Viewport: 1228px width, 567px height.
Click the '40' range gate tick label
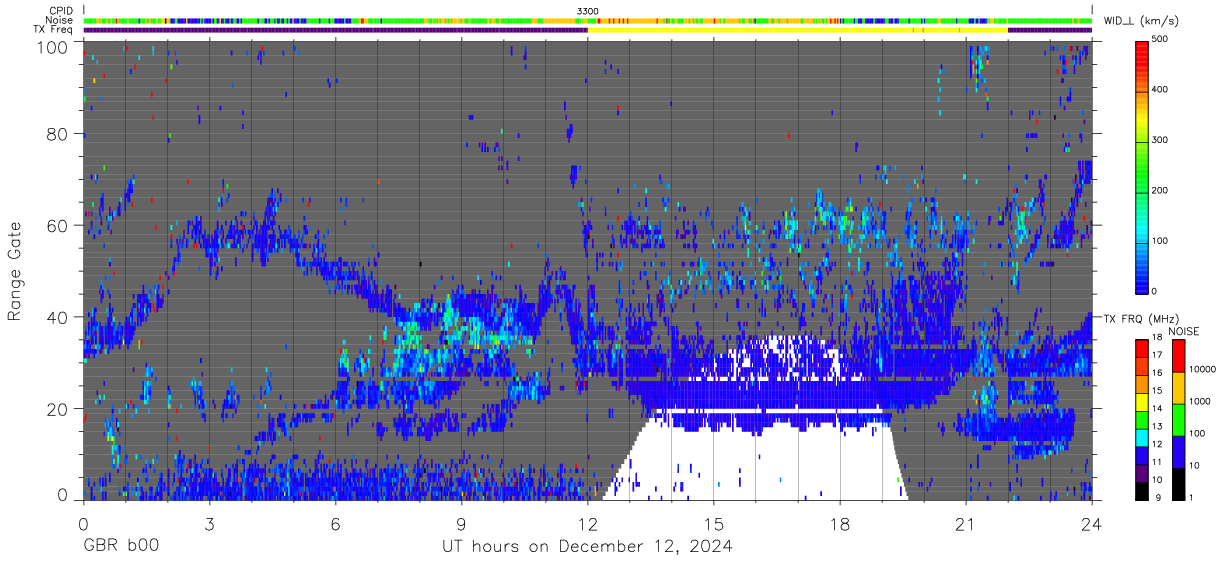58,317
